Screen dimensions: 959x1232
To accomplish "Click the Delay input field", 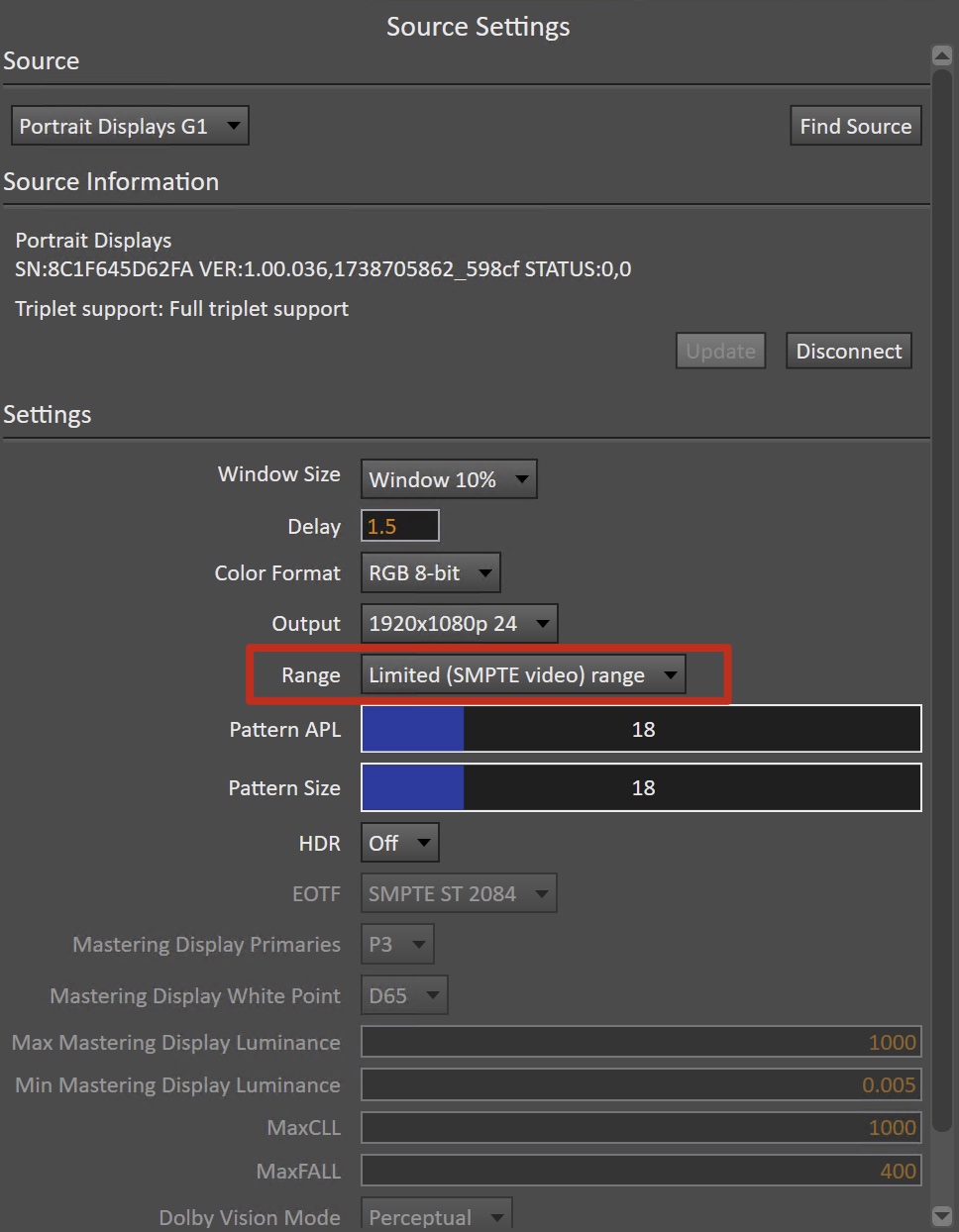I will click(399, 526).
